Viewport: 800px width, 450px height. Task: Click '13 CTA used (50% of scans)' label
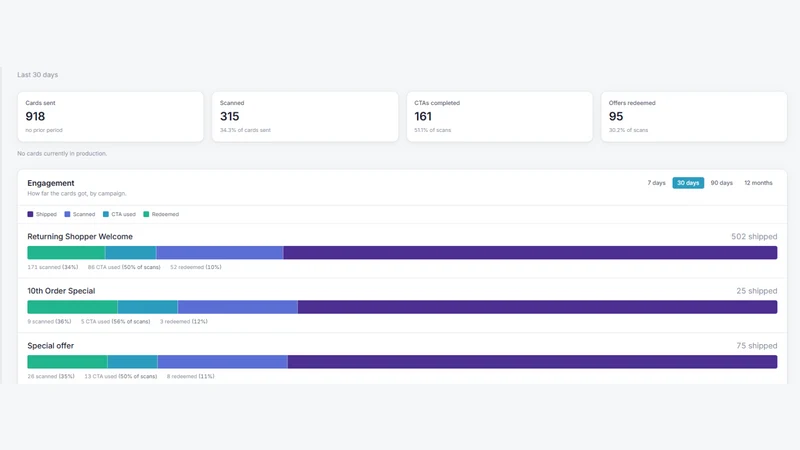(121, 376)
